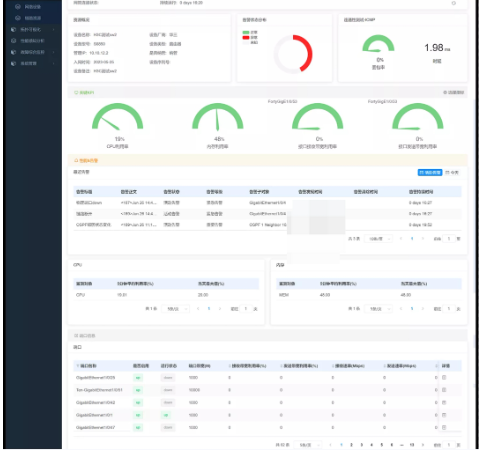Click the red segment of alarm donut chart
Screen dimensions: 481x450
click(309, 53)
